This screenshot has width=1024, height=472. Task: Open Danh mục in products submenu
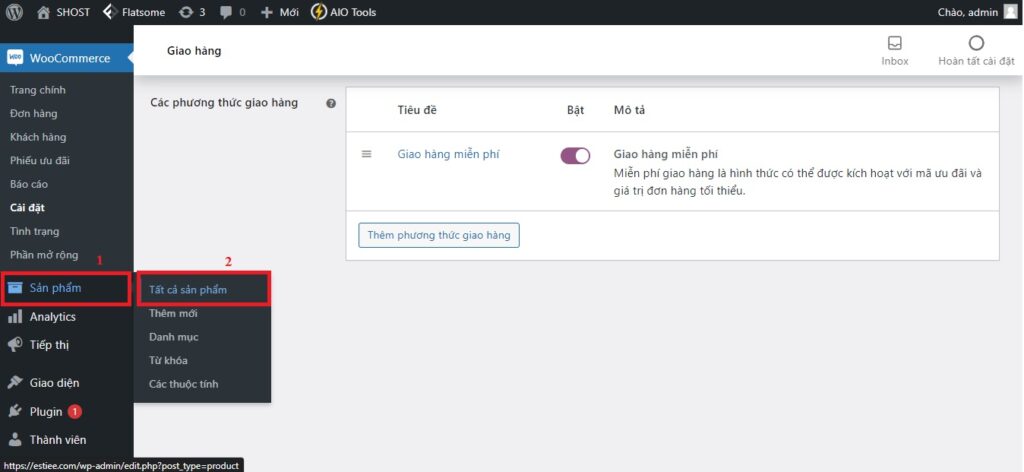(x=173, y=337)
